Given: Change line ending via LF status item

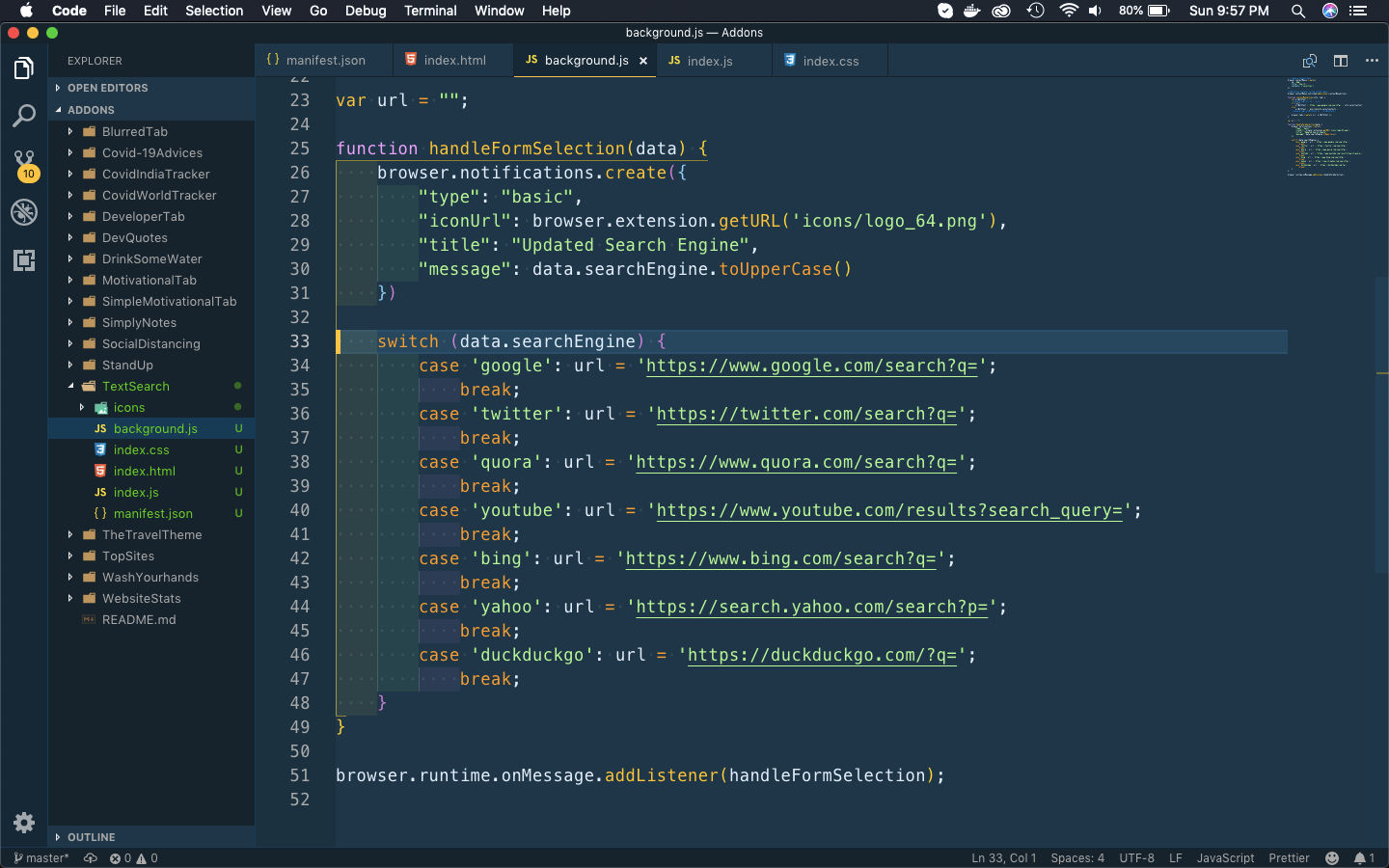Looking at the screenshot, I should click(1176, 858).
